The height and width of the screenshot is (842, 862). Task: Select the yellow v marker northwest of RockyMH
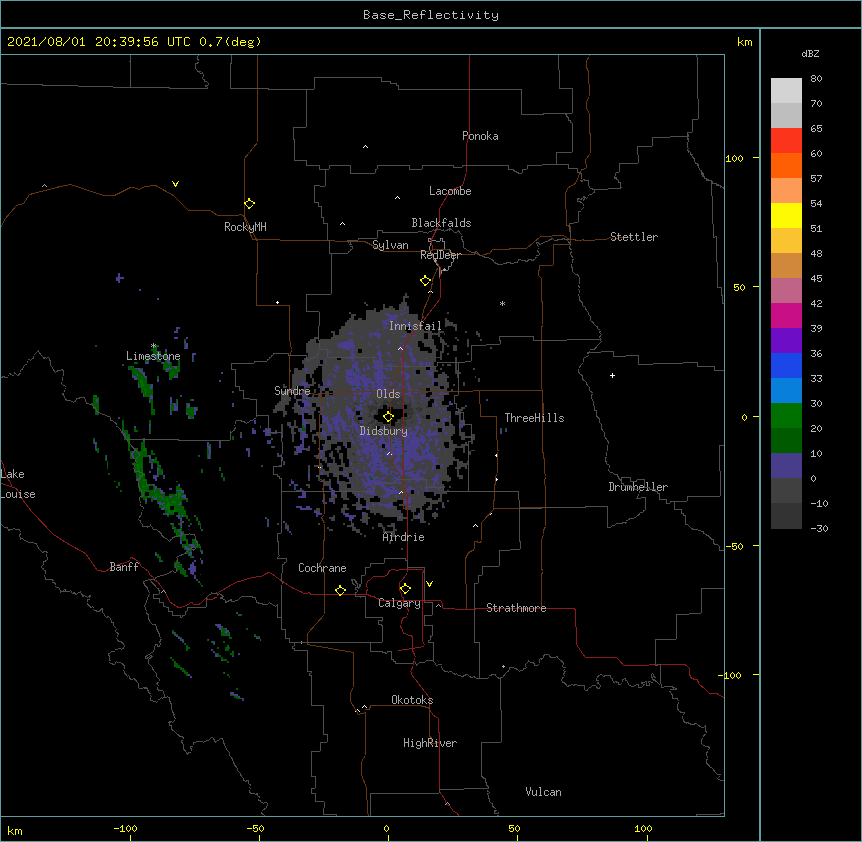pos(175,184)
